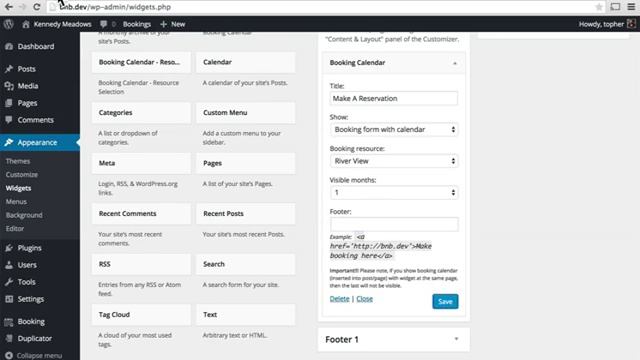Click Kennedy Meadows site name
This screenshot has width=640, height=360.
point(62,24)
